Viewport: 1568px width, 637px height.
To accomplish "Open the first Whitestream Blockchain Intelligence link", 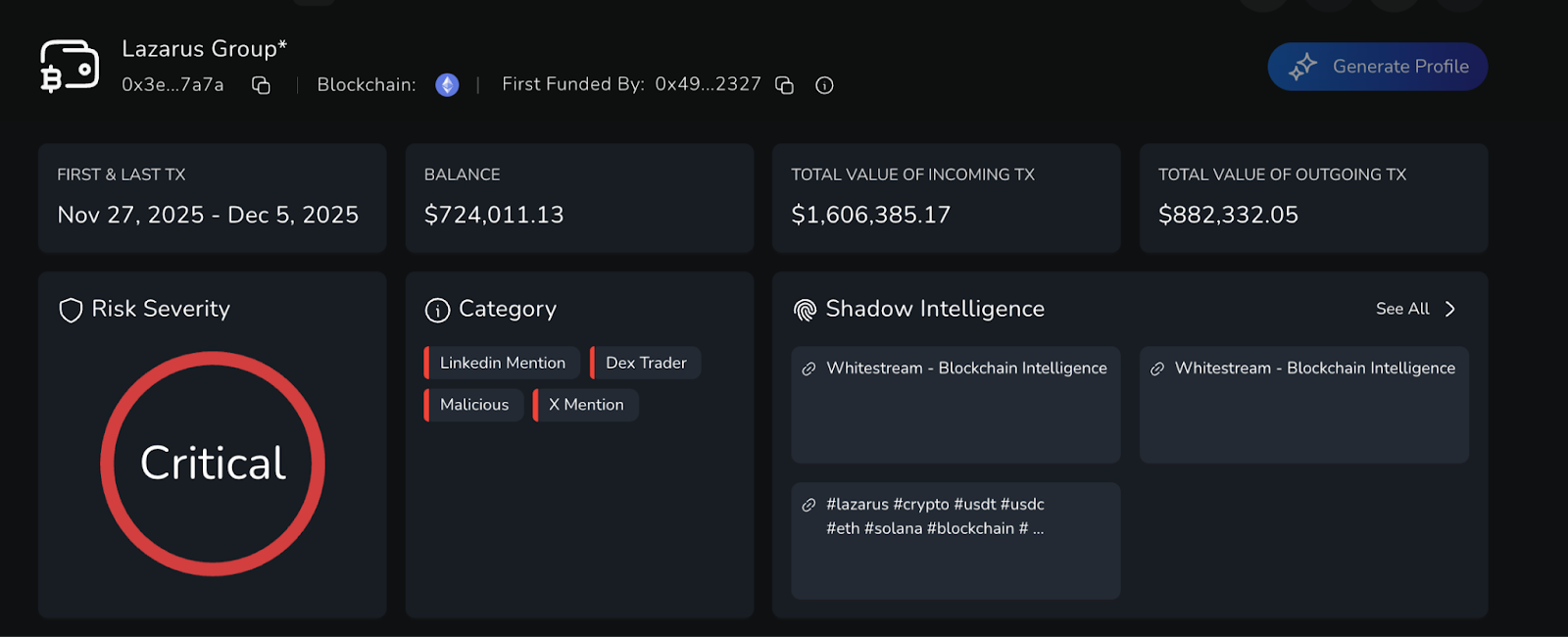I will (955, 368).
